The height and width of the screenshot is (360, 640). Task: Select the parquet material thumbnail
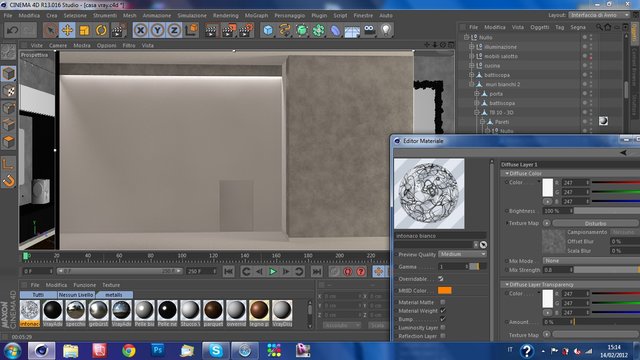click(x=213, y=313)
